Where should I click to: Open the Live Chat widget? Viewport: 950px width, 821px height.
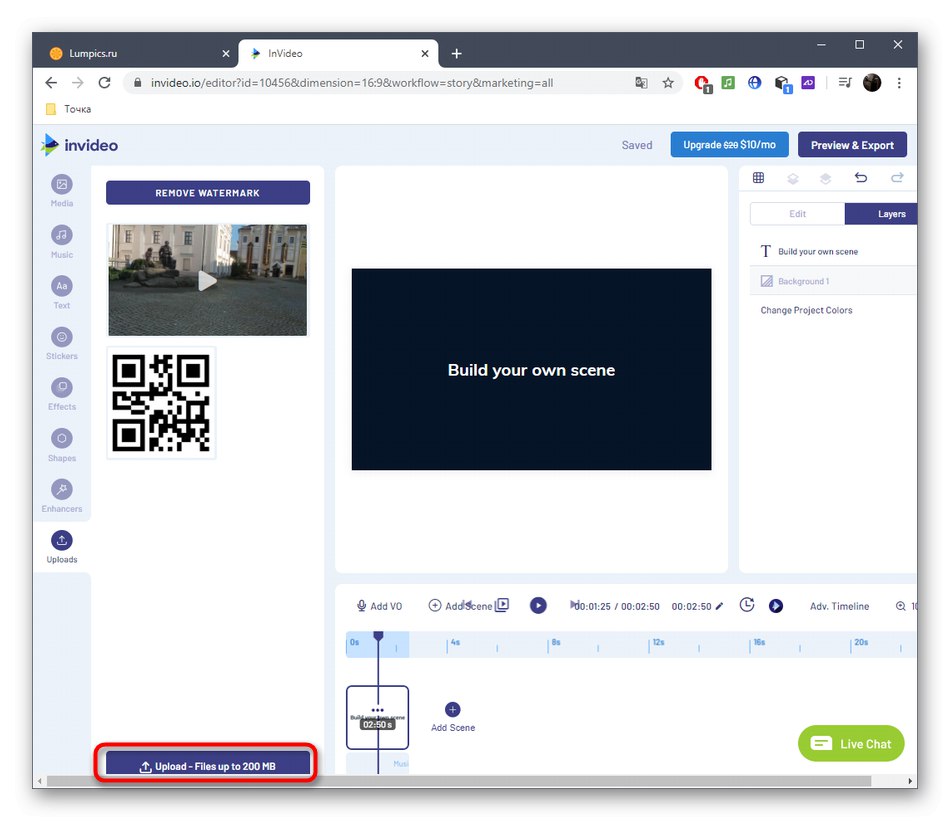click(851, 743)
